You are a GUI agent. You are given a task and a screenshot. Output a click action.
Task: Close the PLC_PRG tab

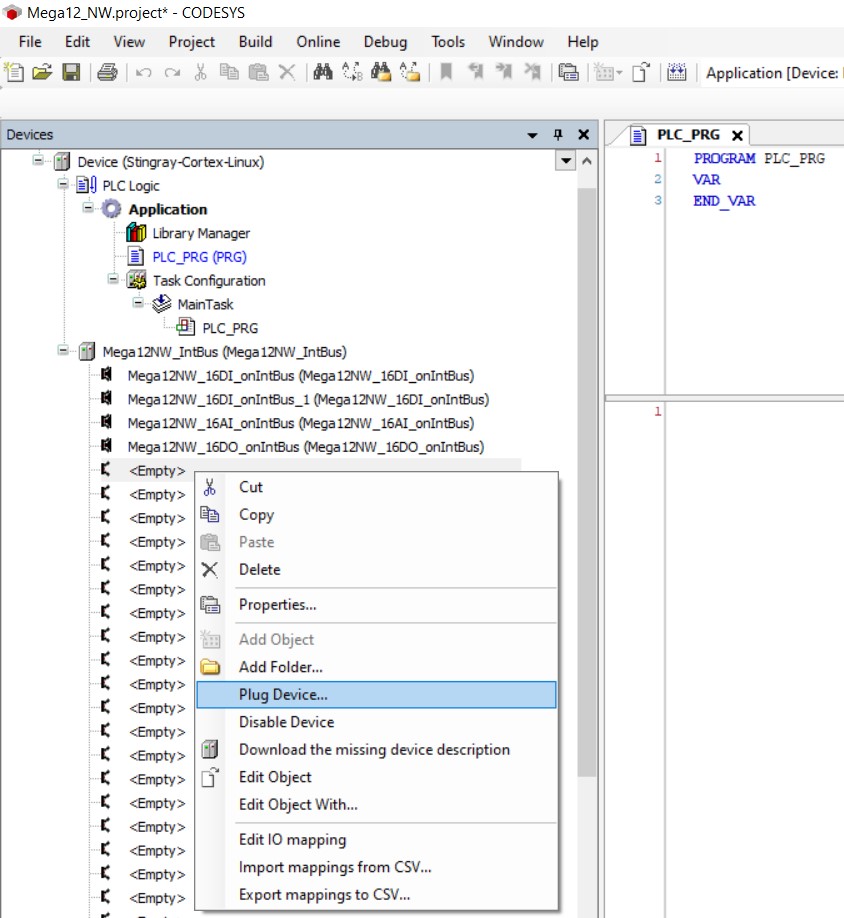tap(737, 135)
